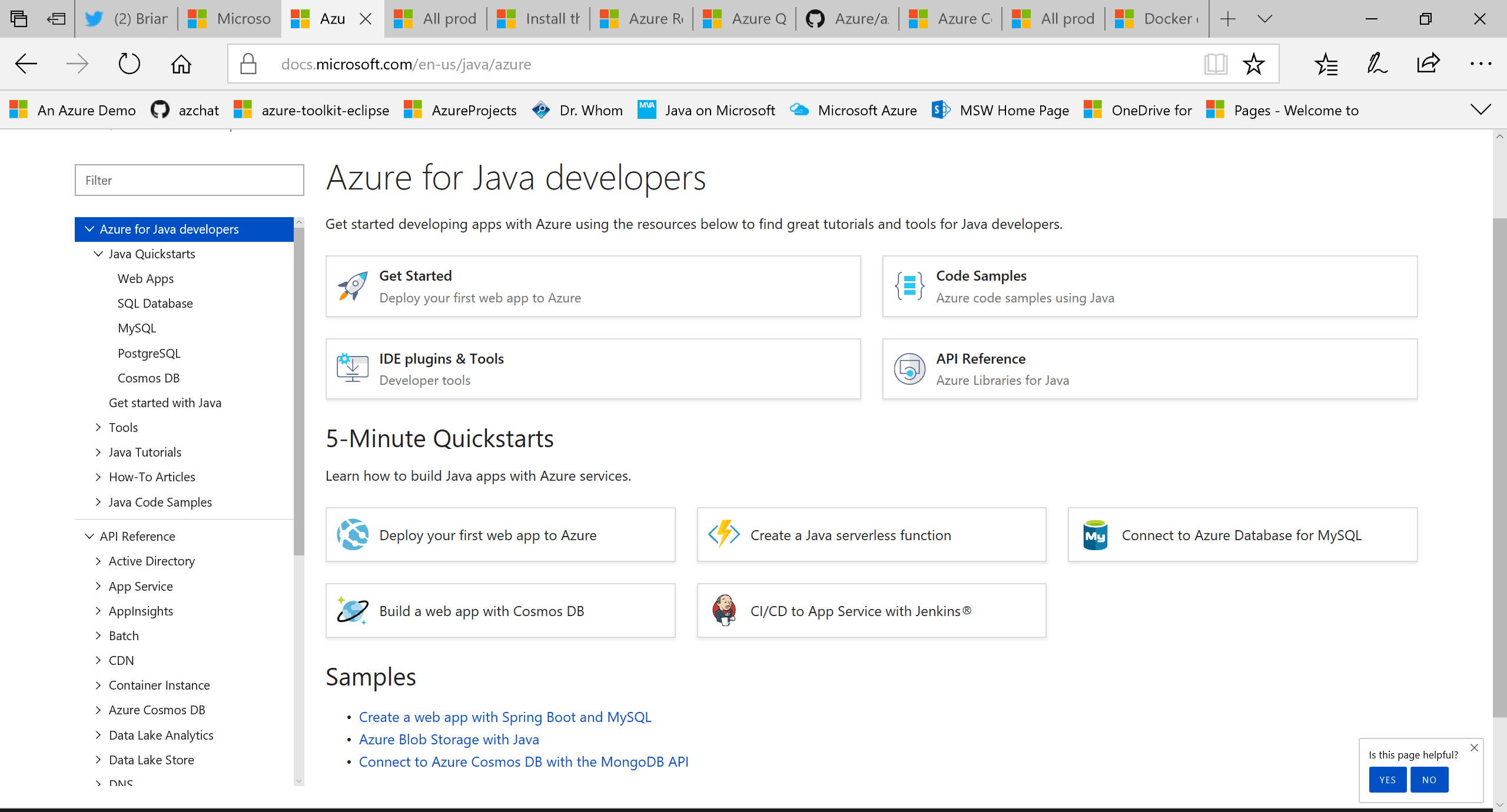This screenshot has width=1507, height=812.
Task: Click the browser Forward arrow
Action: pyautogui.click(x=77, y=64)
